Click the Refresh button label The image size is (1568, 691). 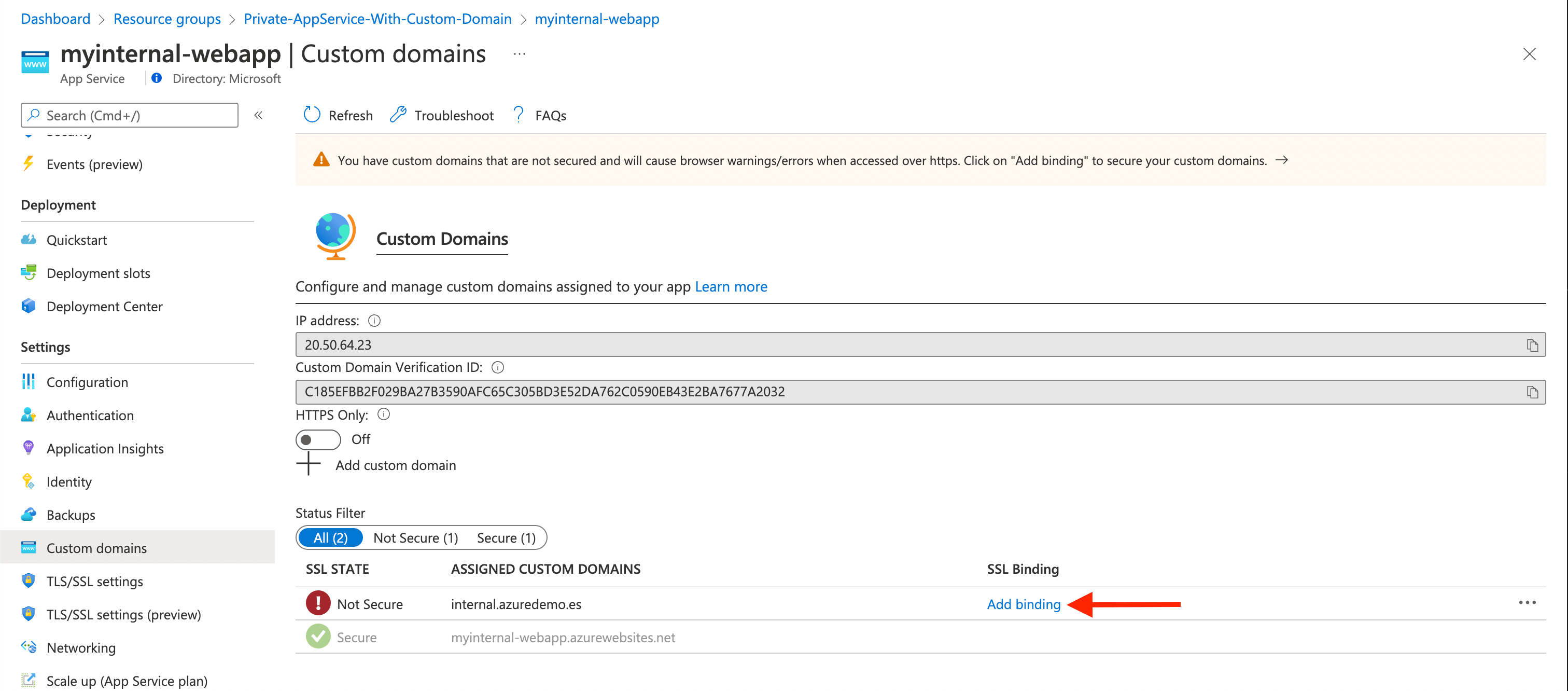(351, 115)
